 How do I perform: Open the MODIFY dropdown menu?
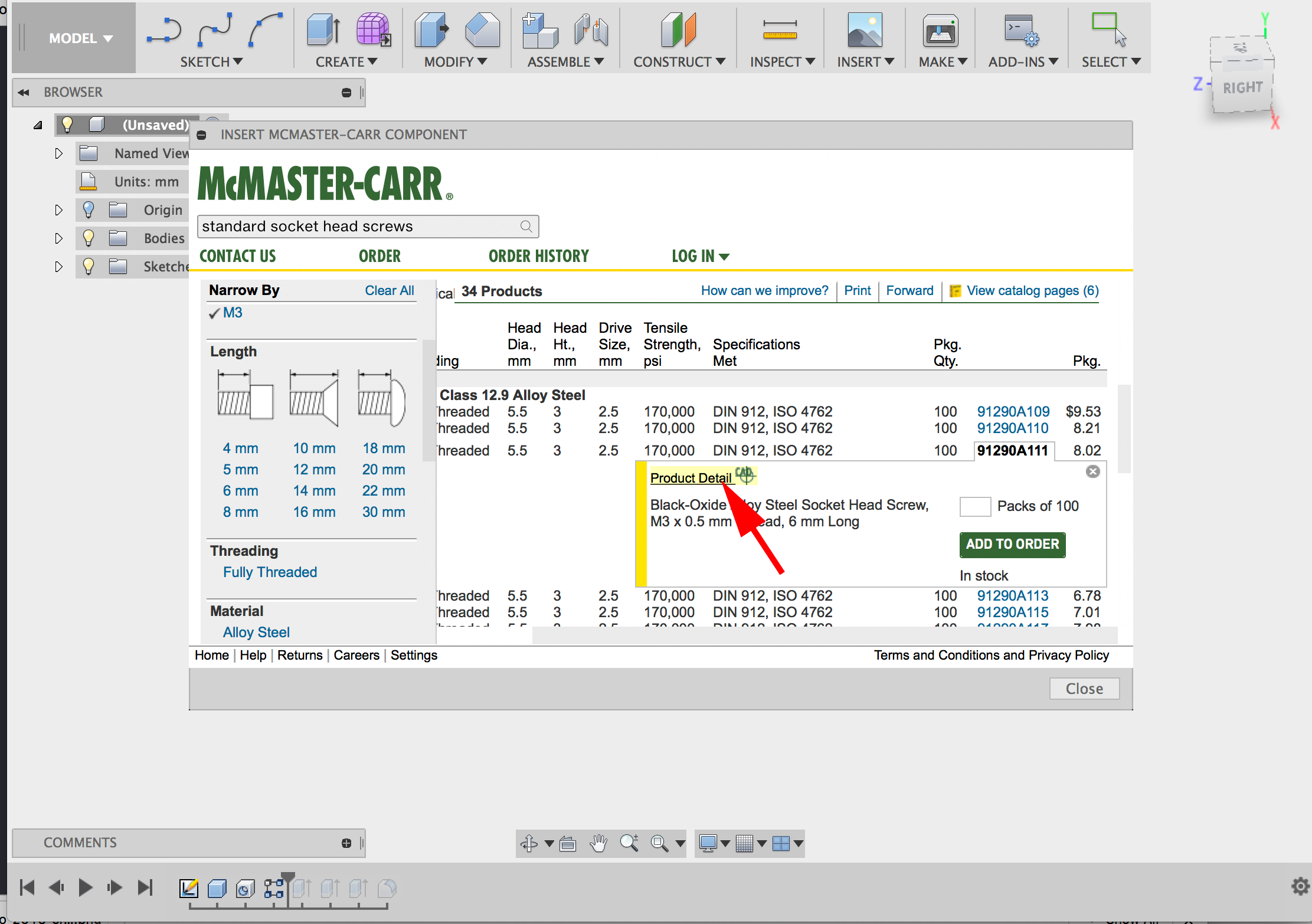(456, 62)
